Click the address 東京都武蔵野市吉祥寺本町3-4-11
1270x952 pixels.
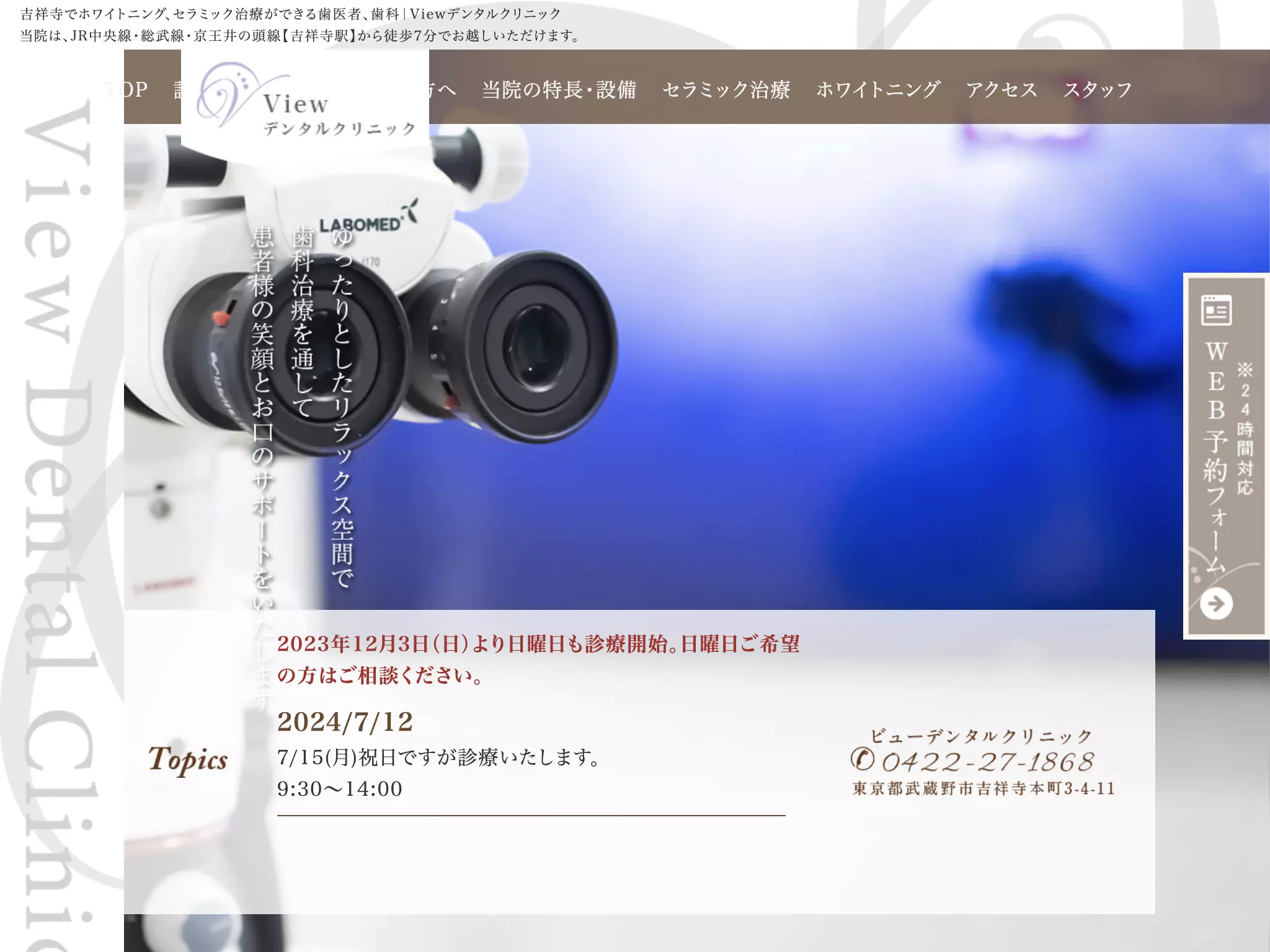[984, 788]
